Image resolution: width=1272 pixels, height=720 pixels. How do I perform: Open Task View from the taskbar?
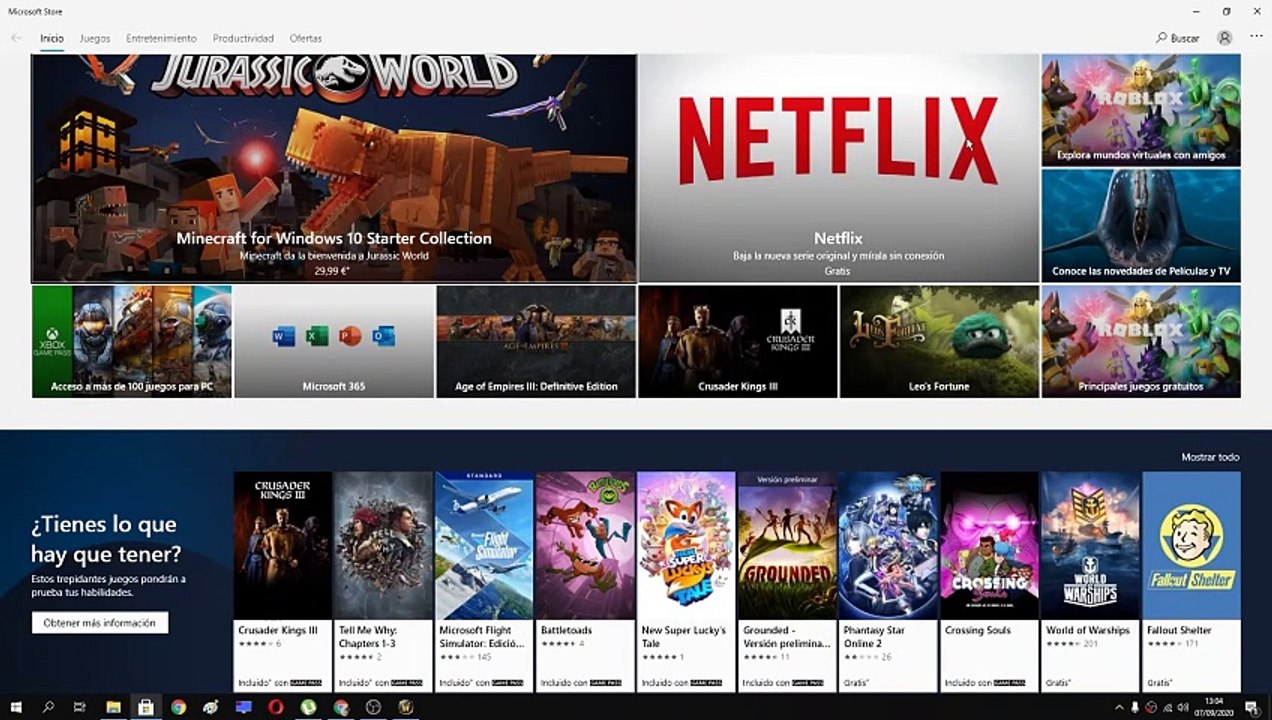80,707
